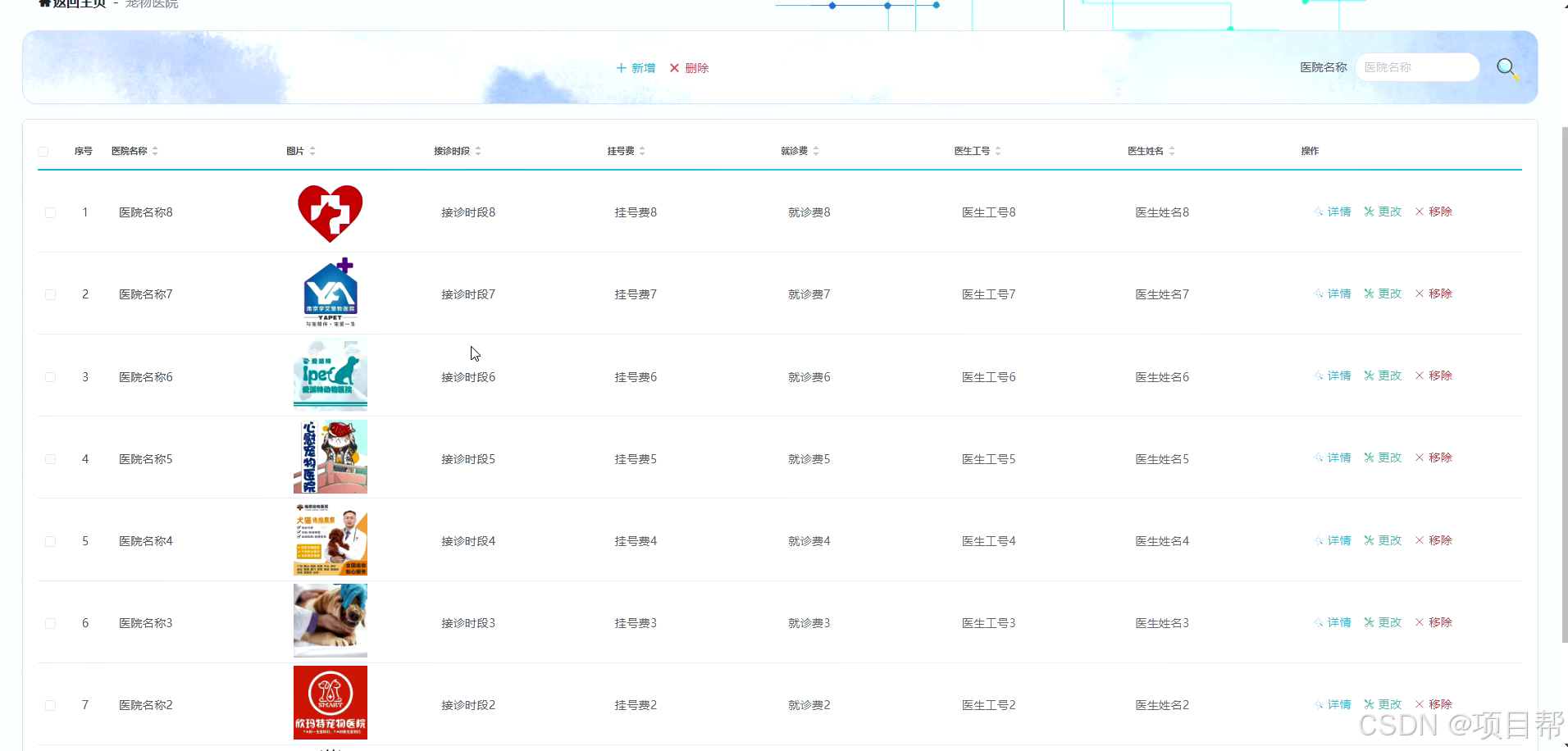Image resolution: width=1568 pixels, height=751 pixels.
Task: Sort by the 接诊时段 column arrows
Action: click(478, 151)
